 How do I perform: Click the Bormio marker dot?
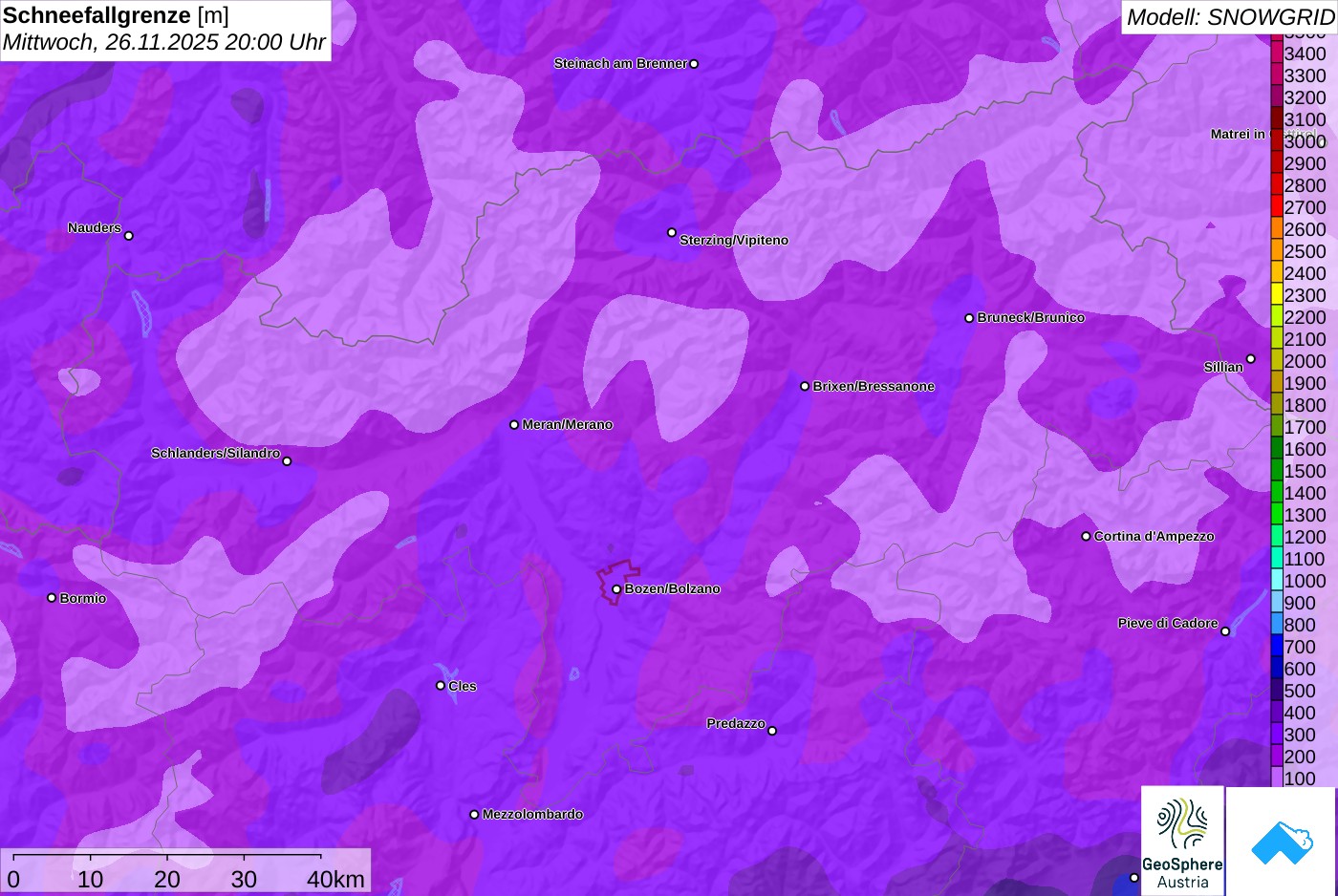click(52, 598)
